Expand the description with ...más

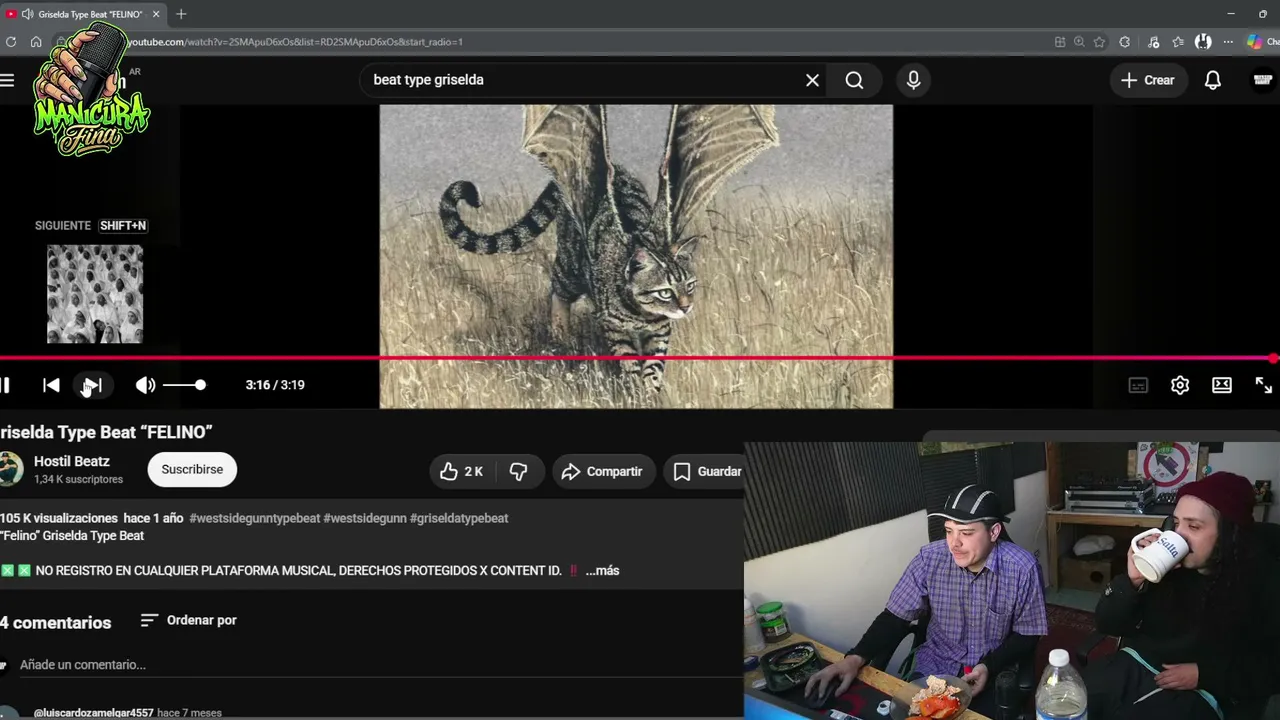coord(602,571)
